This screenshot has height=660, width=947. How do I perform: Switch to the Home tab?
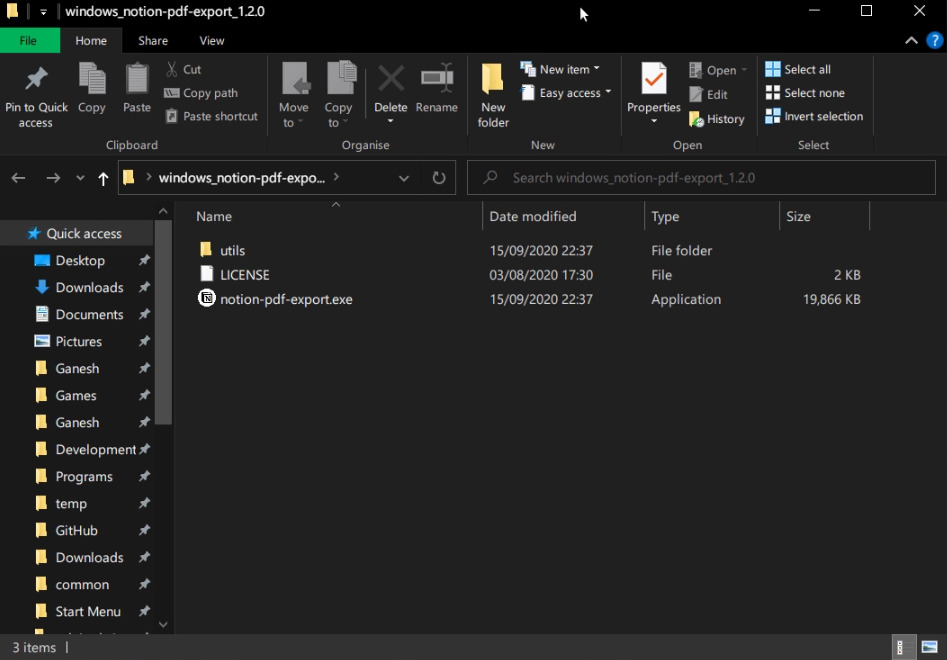tap(91, 40)
